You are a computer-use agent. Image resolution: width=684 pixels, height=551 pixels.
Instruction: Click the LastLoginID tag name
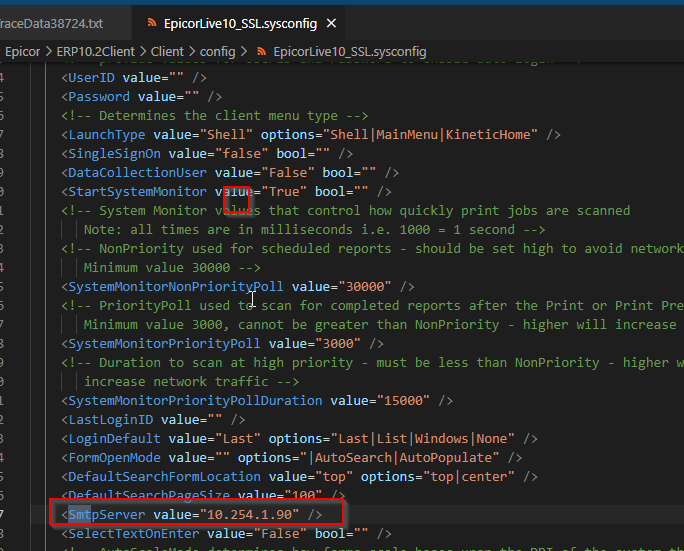111,420
